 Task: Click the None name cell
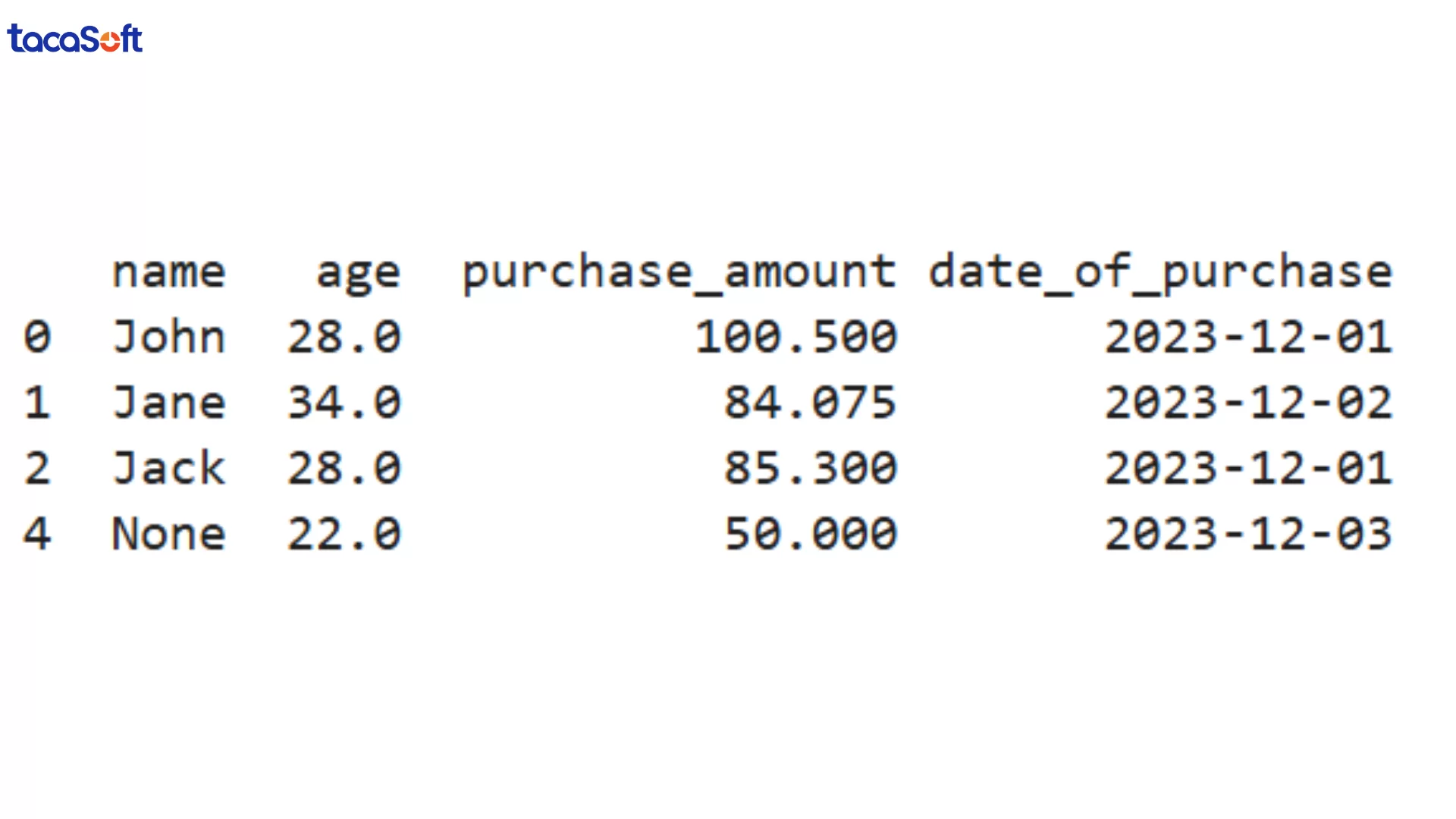pos(168,534)
